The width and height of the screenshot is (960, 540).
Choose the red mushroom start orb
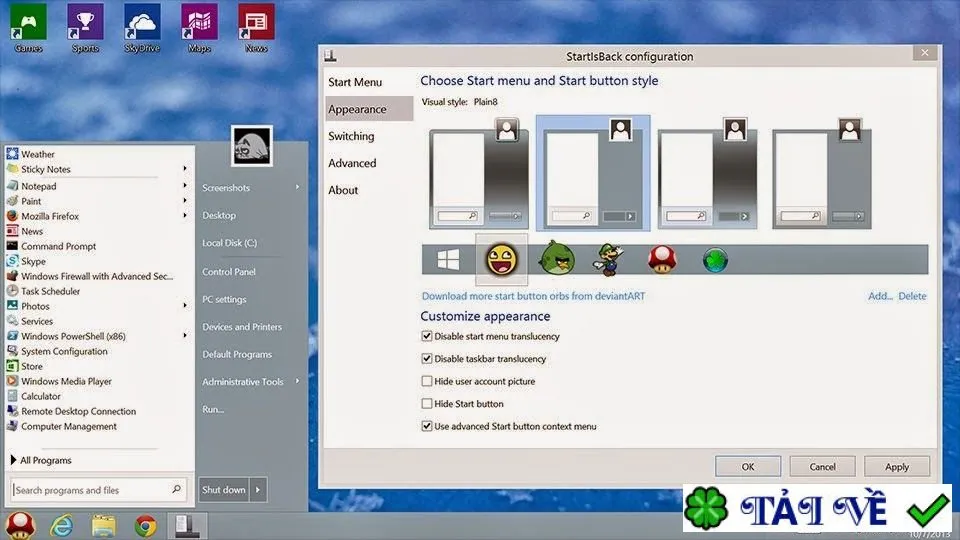pyautogui.click(x=662, y=259)
